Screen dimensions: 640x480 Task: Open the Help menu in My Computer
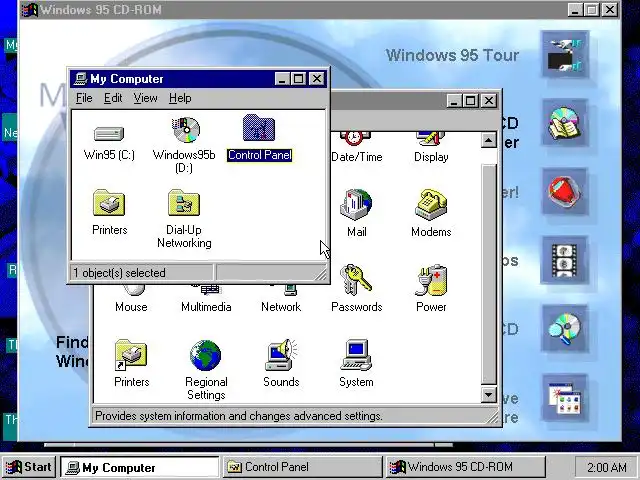[x=180, y=98]
